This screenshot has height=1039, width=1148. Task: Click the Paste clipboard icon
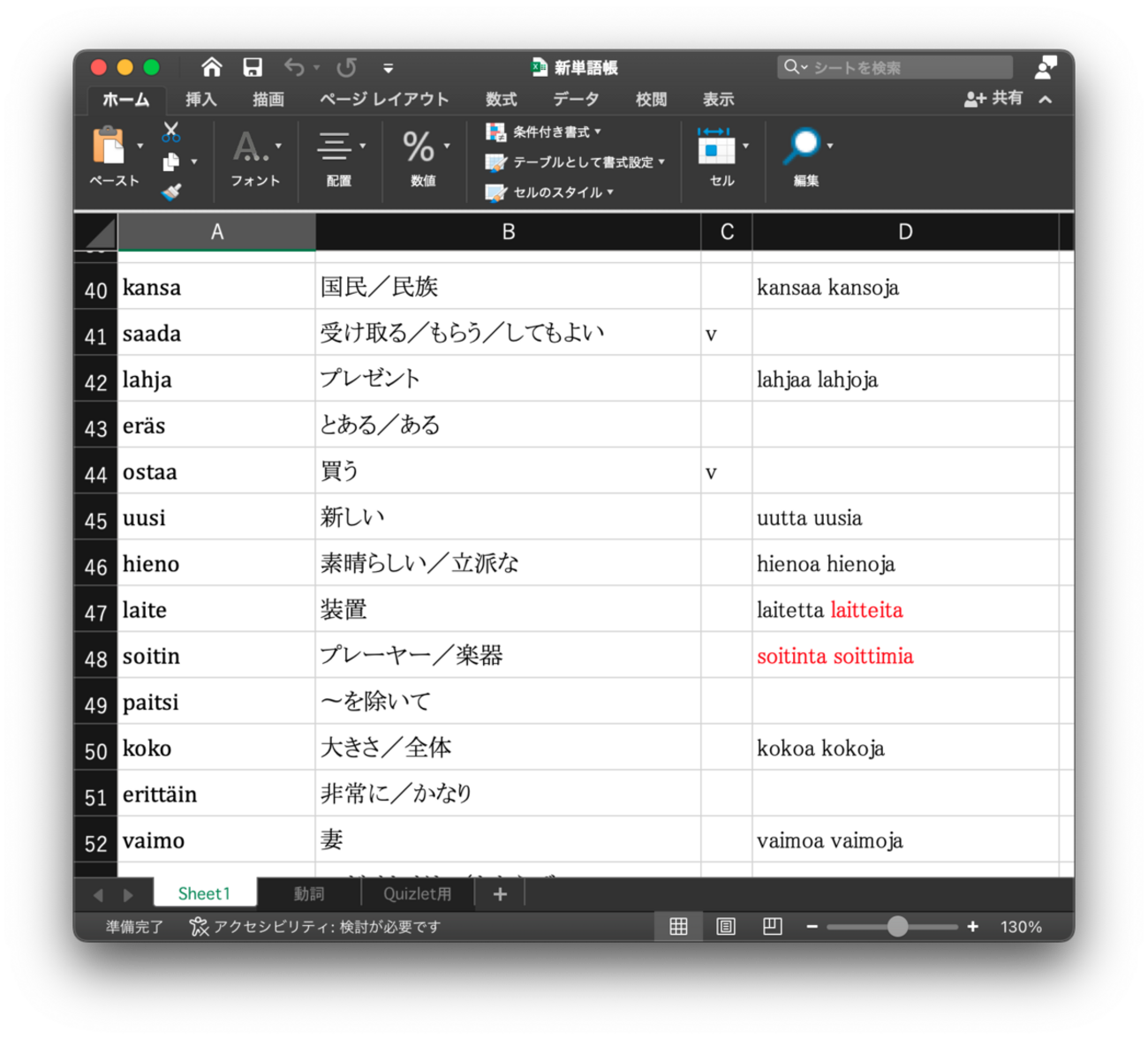(110, 146)
